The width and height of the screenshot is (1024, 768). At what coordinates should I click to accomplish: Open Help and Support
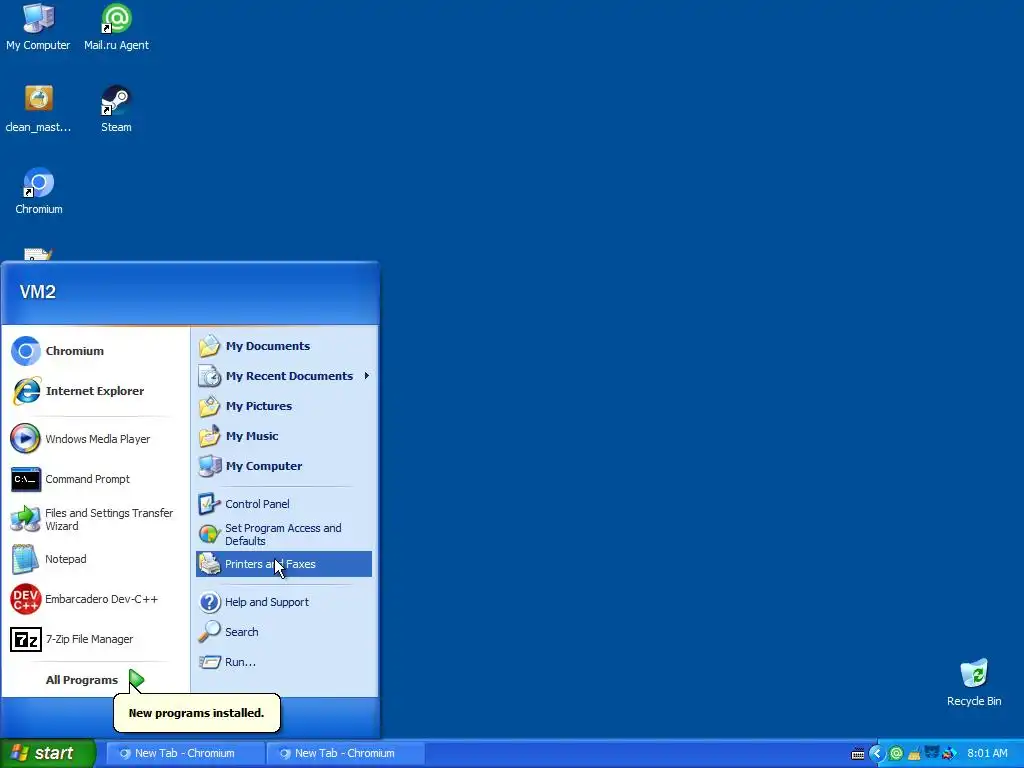tap(283, 602)
